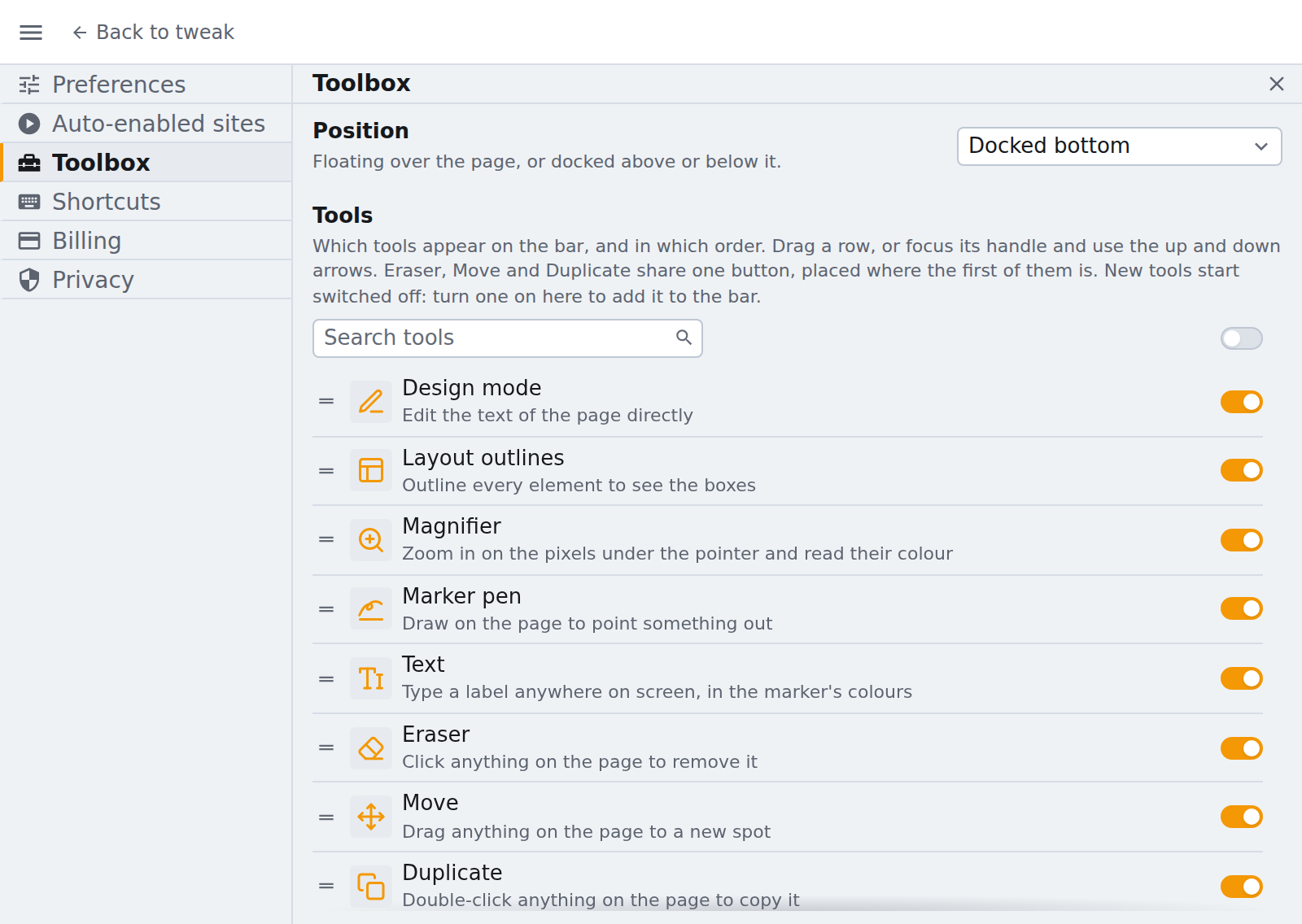Open the Privacy section
1302x924 pixels.
point(146,280)
